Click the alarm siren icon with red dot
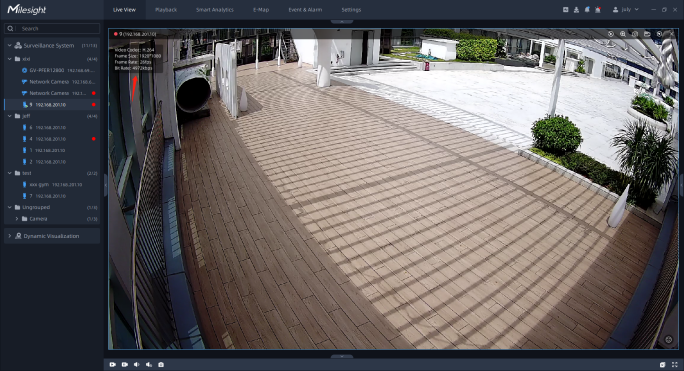This screenshot has width=684, height=371. click(x=598, y=10)
